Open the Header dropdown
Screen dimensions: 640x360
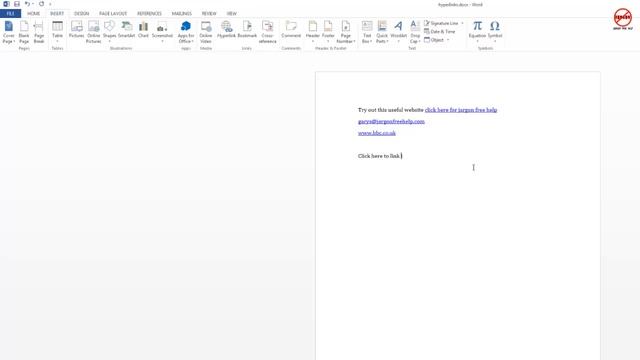(x=313, y=31)
